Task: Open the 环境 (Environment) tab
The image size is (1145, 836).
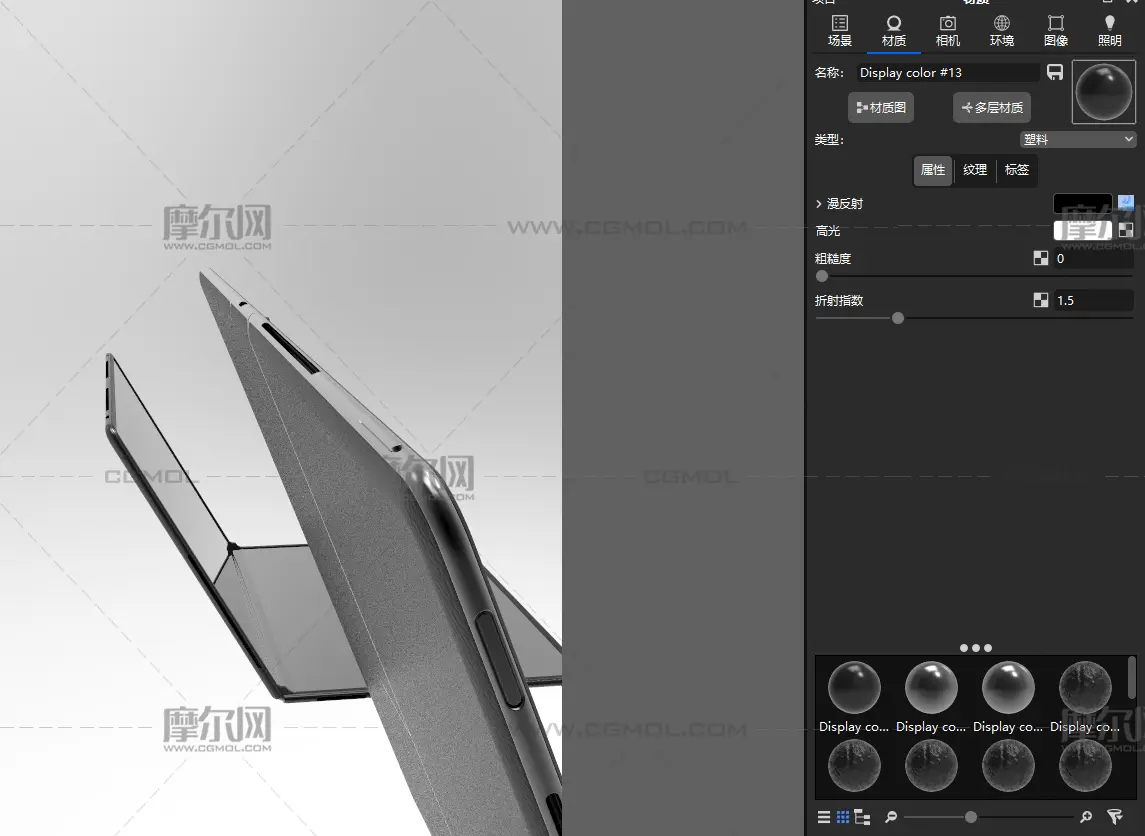Action: point(1001,31)
